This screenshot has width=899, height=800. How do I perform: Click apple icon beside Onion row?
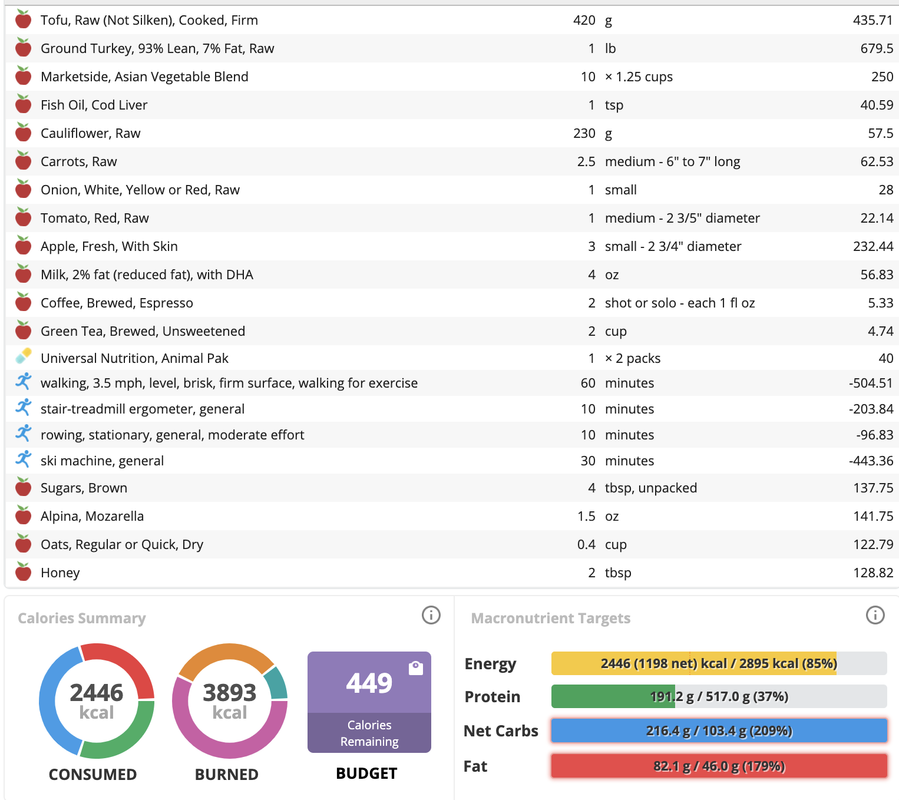[x=23, y=189]
